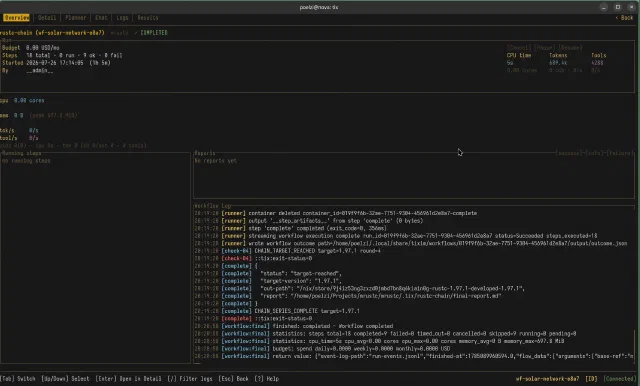Click the red [check-04] exit-status line
The height and width of the screenshot is (386, 640).
pos(253,258)
